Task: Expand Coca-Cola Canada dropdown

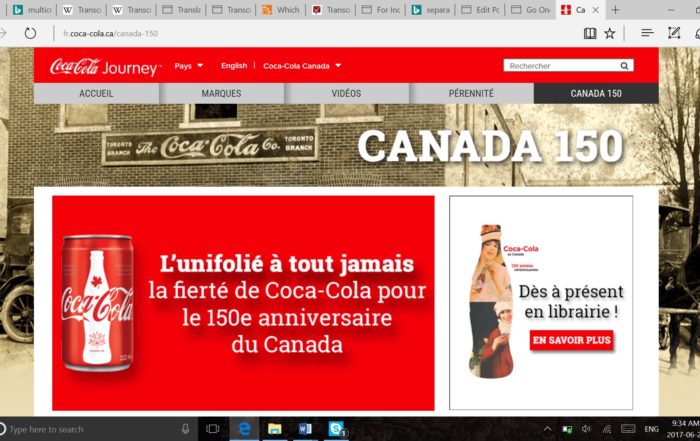Action: click(302, 66)
